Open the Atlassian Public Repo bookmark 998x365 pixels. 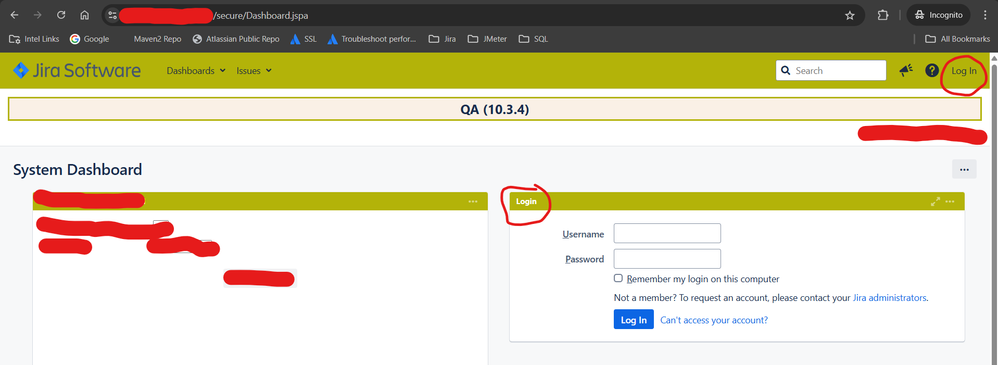click(235, 39)
